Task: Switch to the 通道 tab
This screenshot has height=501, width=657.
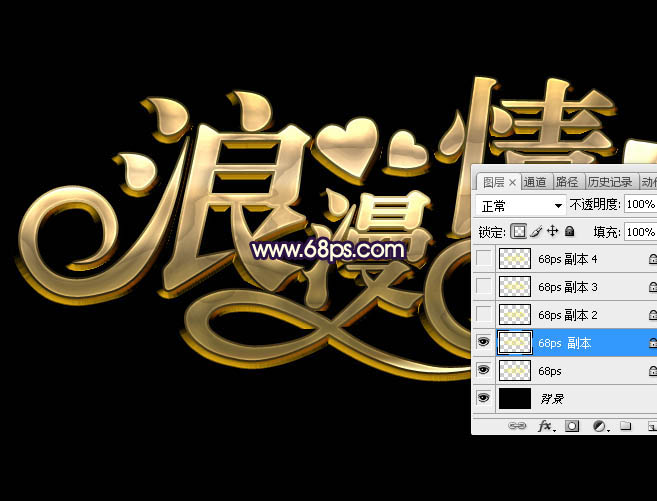Action: (535, 182)
